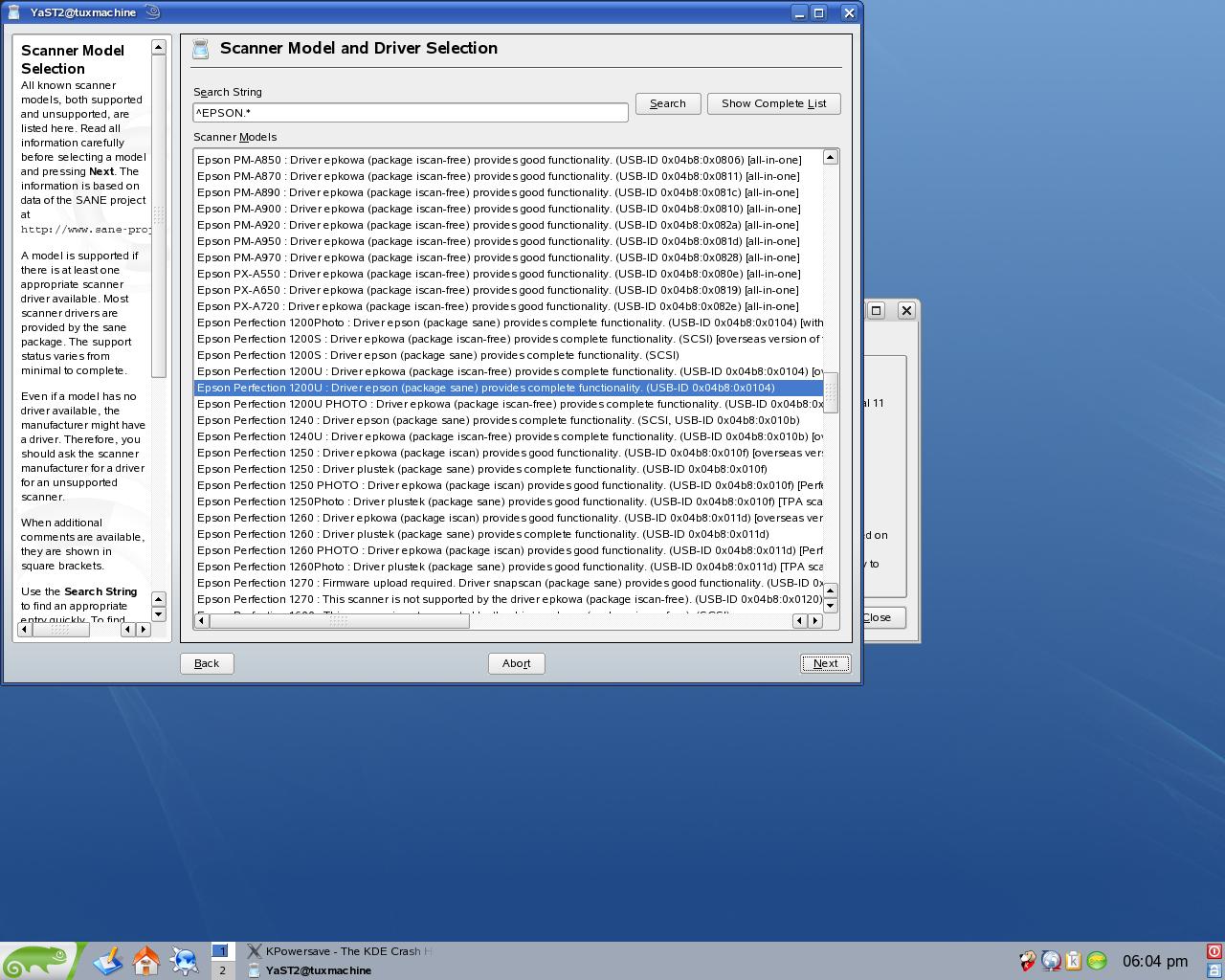Select Epson PM-A850 epkowa entry

tap(508, 160)
